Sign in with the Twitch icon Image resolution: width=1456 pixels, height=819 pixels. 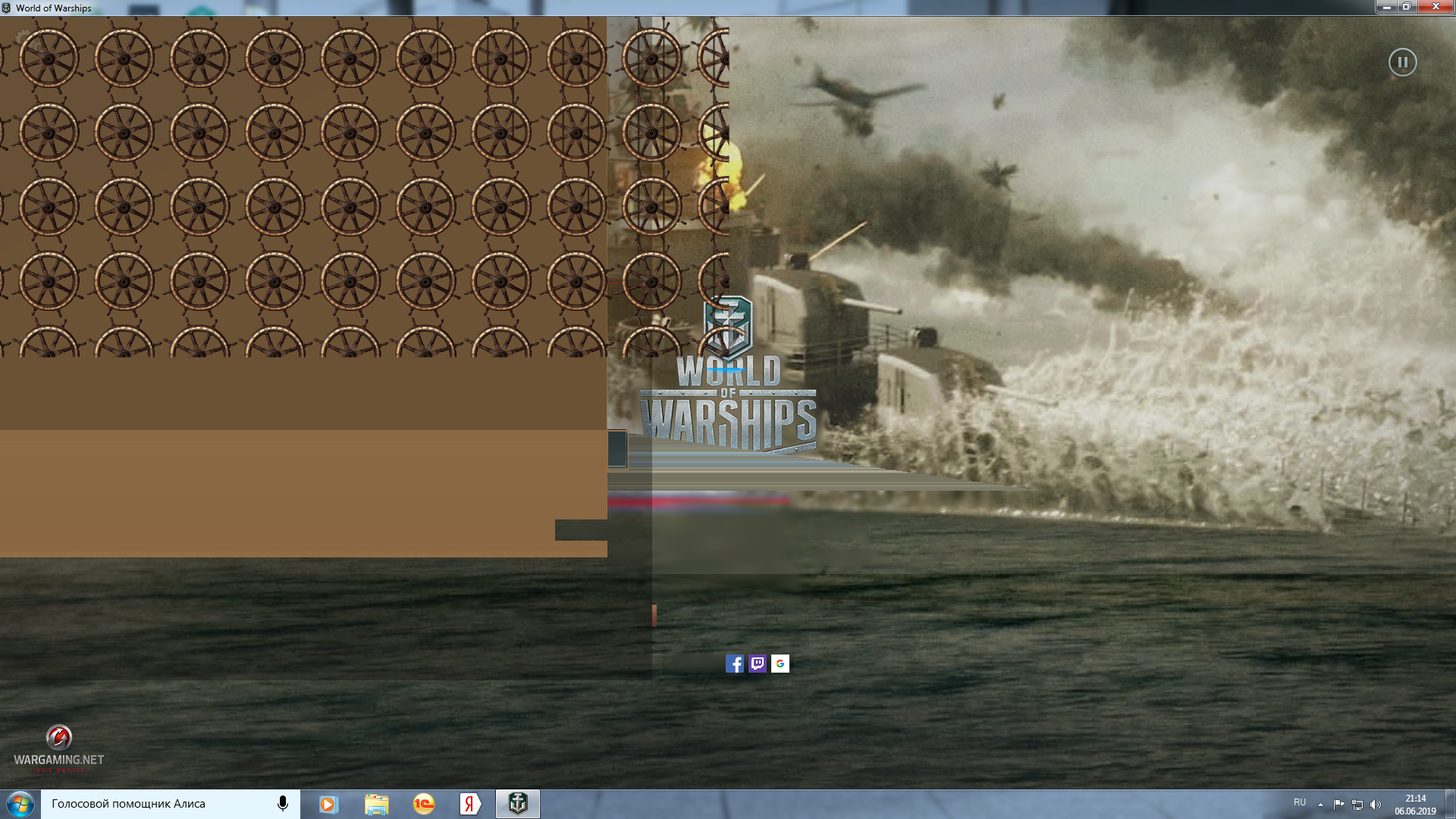click(758, 664)
